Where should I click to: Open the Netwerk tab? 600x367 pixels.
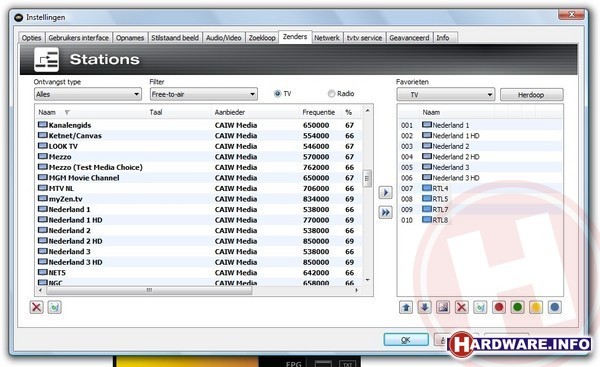pos(327,38)
